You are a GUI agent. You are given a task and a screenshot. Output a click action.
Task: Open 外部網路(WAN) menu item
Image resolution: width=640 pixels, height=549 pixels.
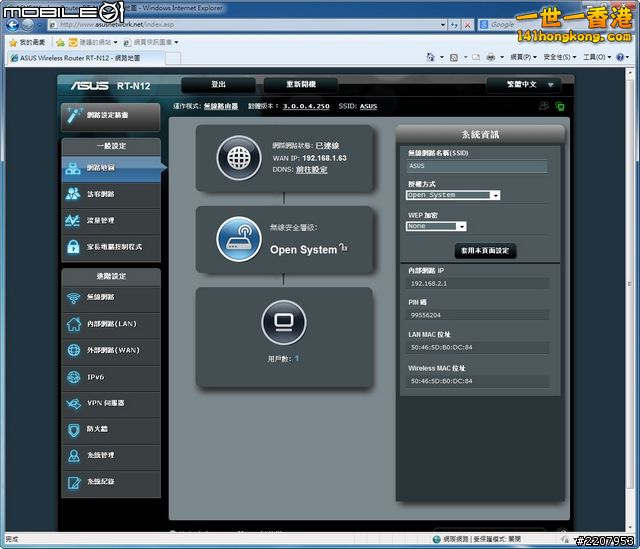110,351
